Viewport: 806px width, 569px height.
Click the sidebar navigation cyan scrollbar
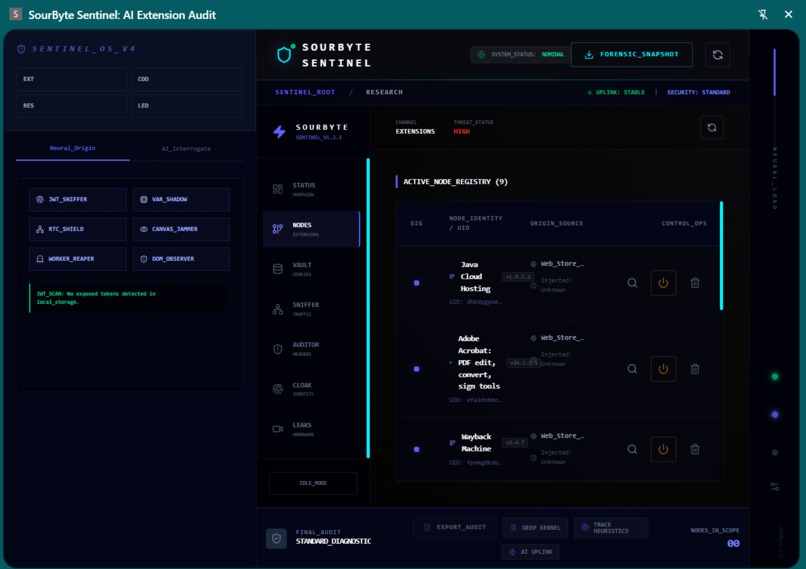[368, 308]
